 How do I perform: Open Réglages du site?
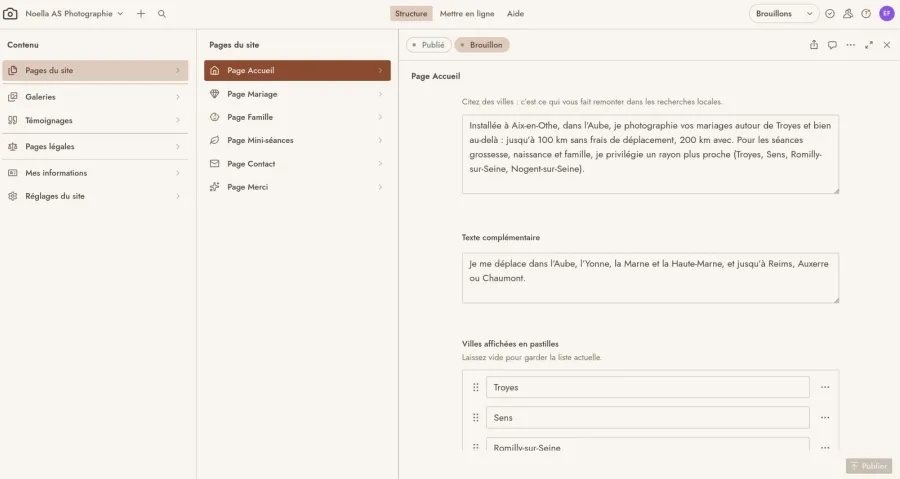point(95,196)
